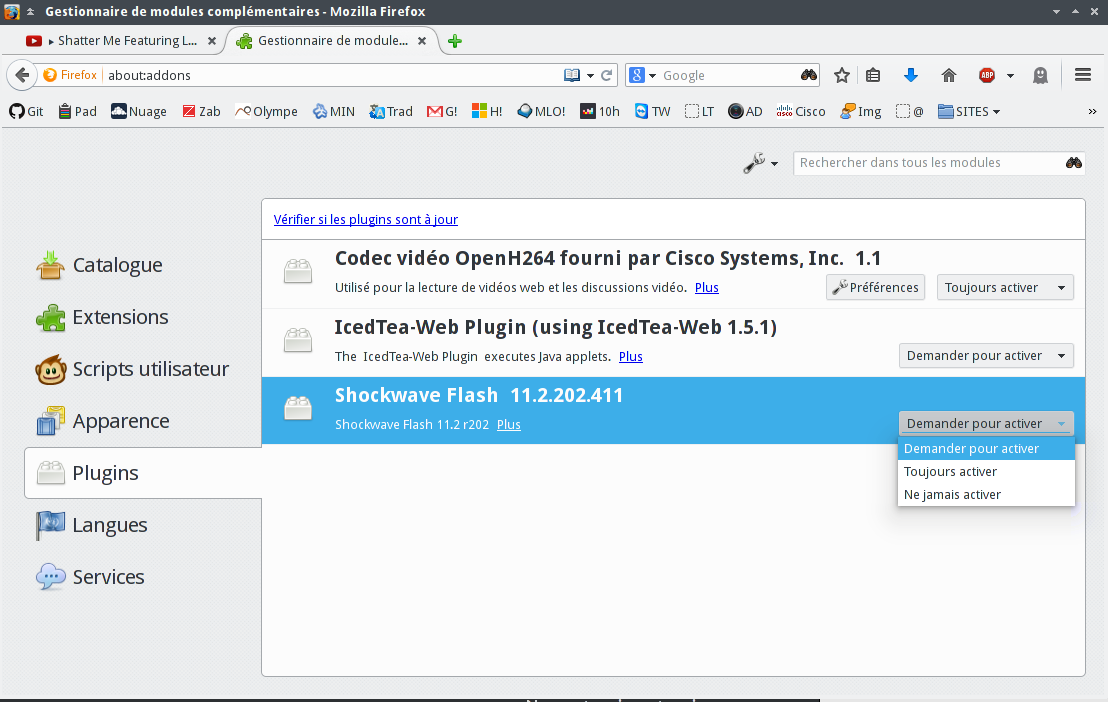This screenshot has width=1108, height=702.
Task: Open the @ bookmark
Action: [909, 111]
